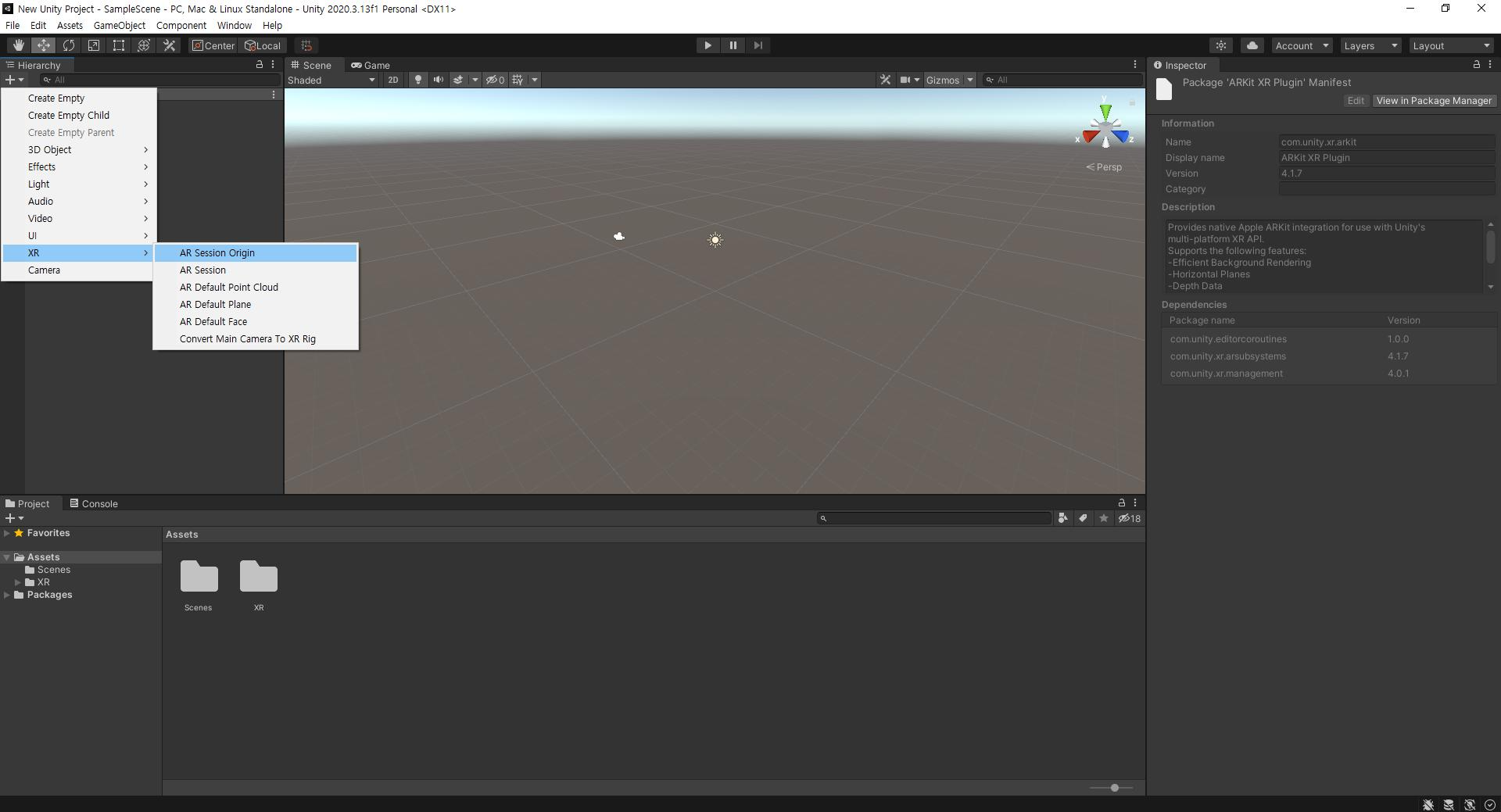Viewport: 1501px width, 812px height.
Task: Toggle the scene grid visibility
Action: (518, 80)
